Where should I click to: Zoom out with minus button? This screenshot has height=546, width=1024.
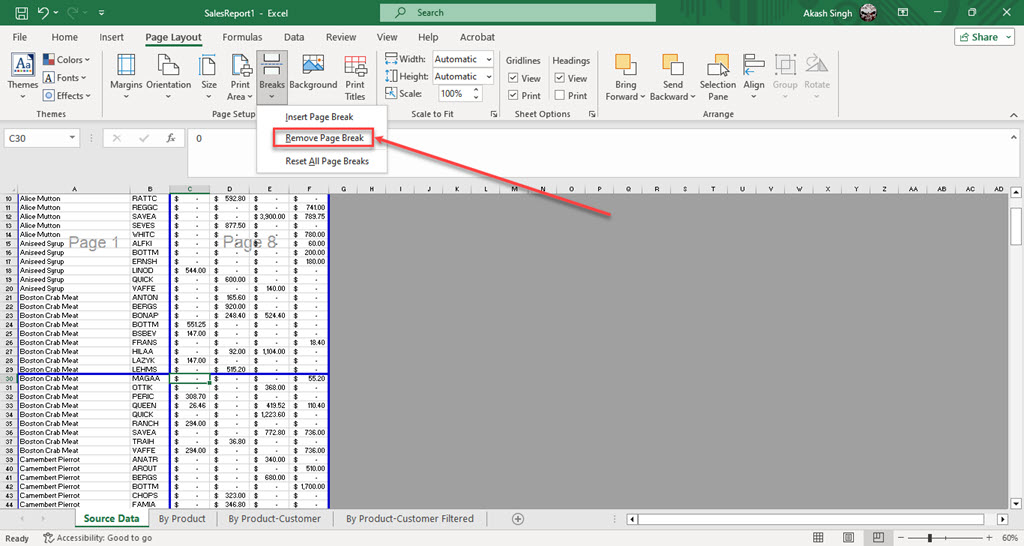click(x=901, y=538)
